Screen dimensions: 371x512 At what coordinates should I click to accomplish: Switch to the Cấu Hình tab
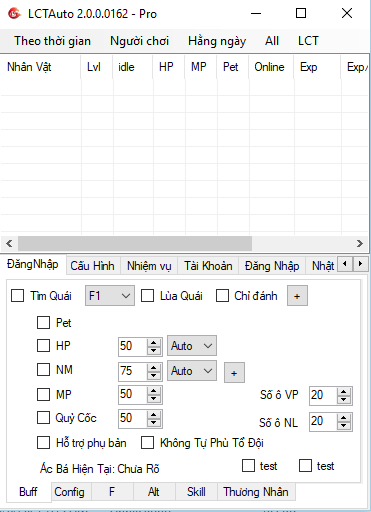tap(92, 266)
